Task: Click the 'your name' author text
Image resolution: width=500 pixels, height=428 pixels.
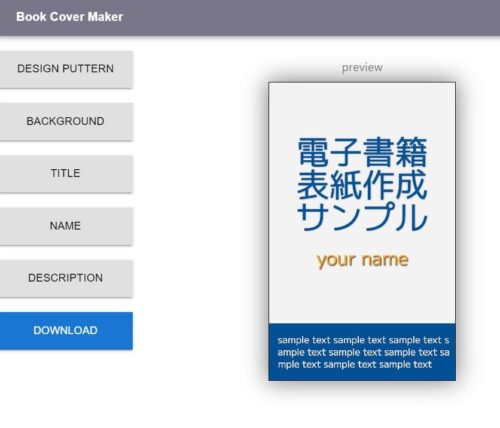Action: point(362,260)
